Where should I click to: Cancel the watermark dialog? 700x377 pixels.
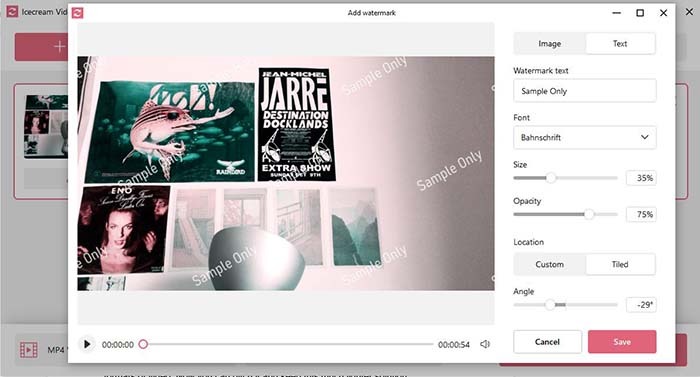tap(547, 342)
